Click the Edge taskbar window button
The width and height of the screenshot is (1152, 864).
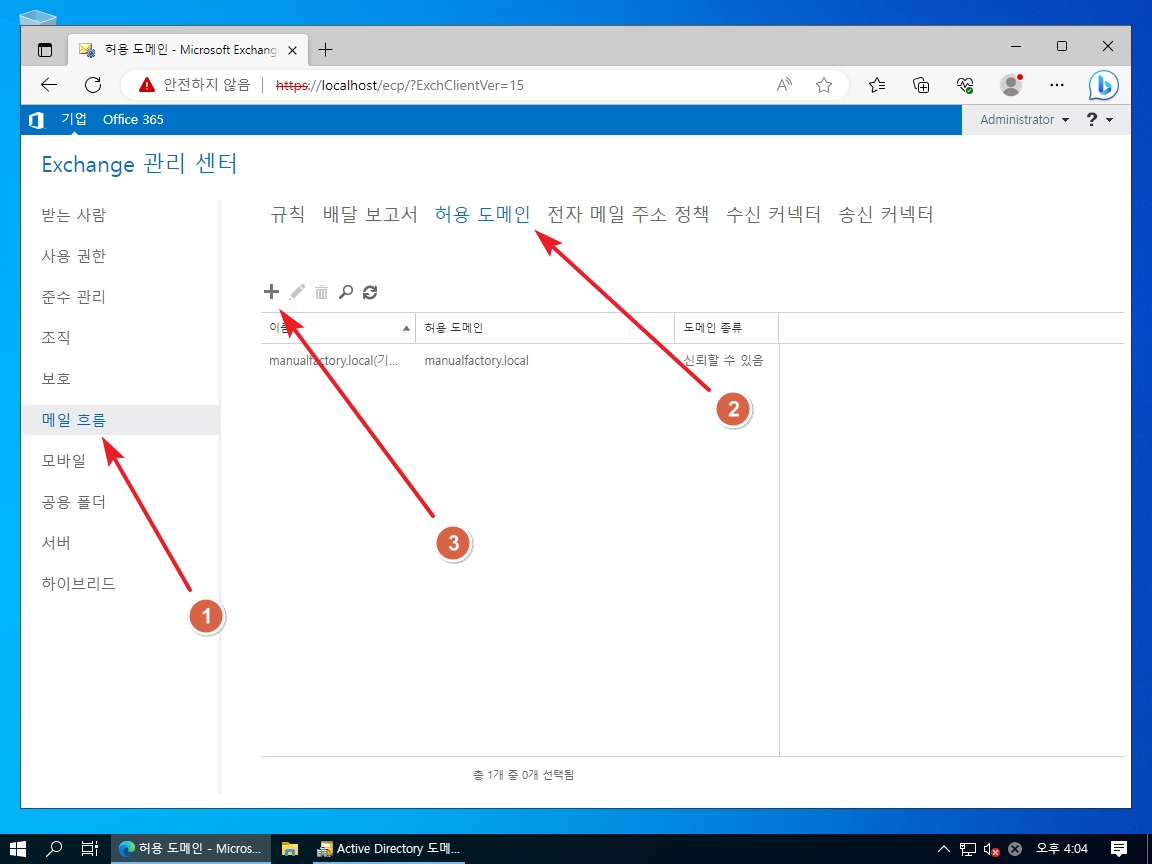(191, 849)
